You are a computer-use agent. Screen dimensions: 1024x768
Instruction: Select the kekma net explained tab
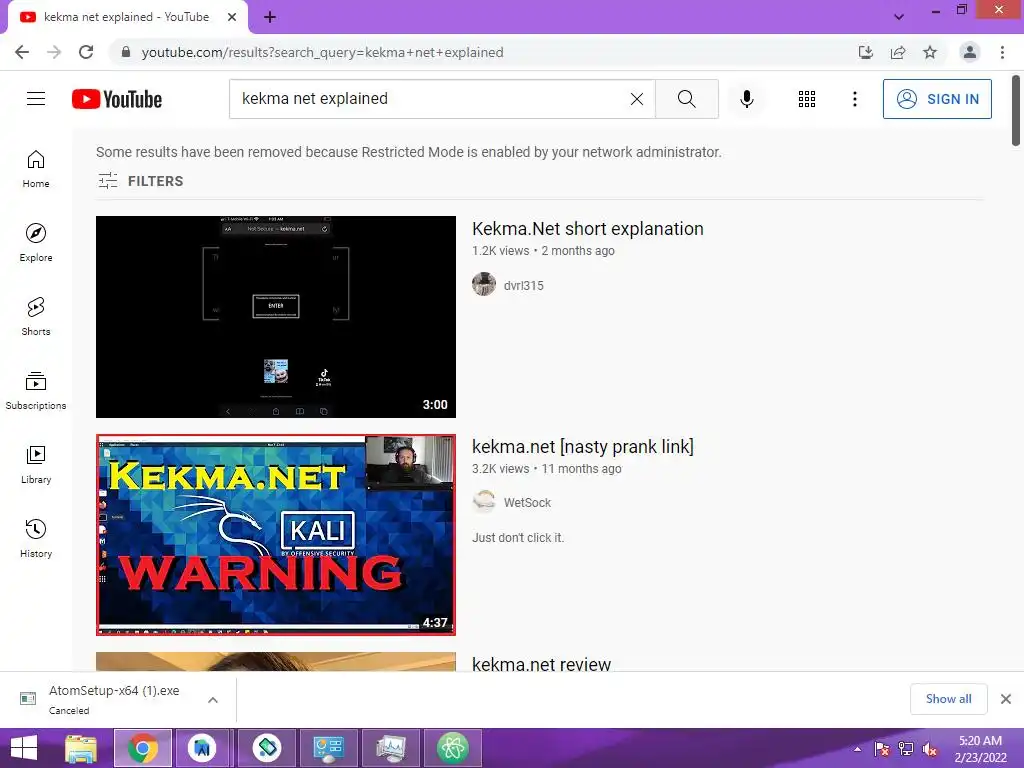pyautogui.click(x=127, y=17)
